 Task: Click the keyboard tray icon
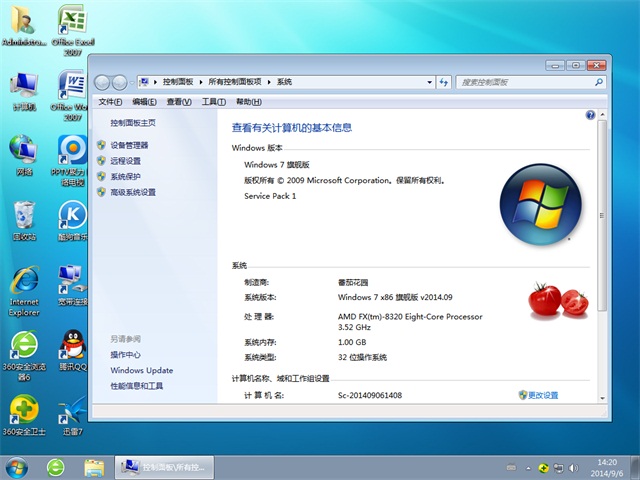tap(511, 468)
